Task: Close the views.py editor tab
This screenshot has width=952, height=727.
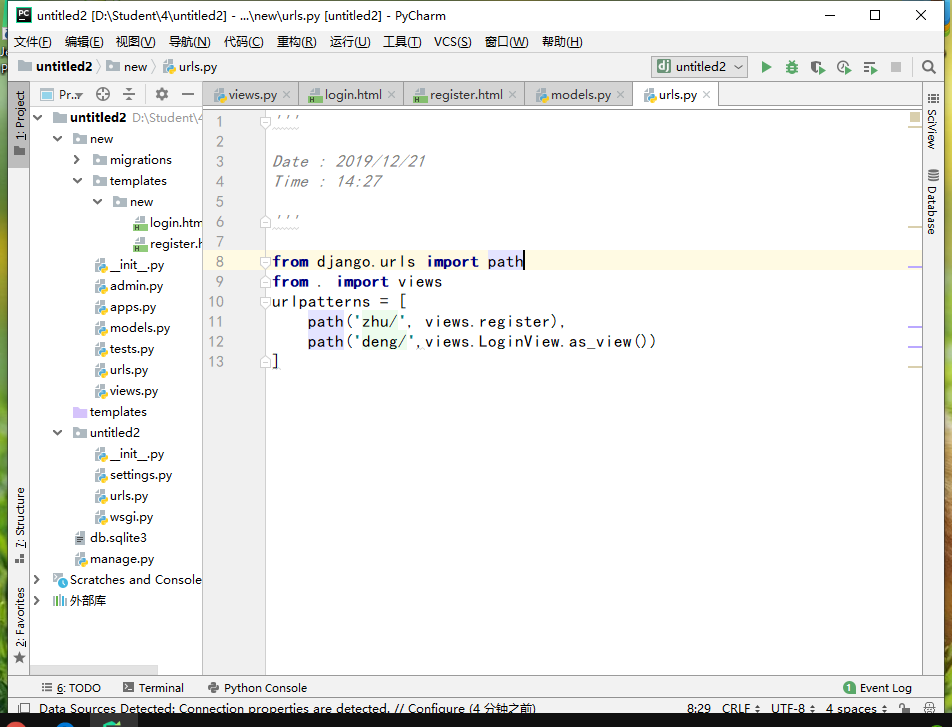Action: (286, 95)
